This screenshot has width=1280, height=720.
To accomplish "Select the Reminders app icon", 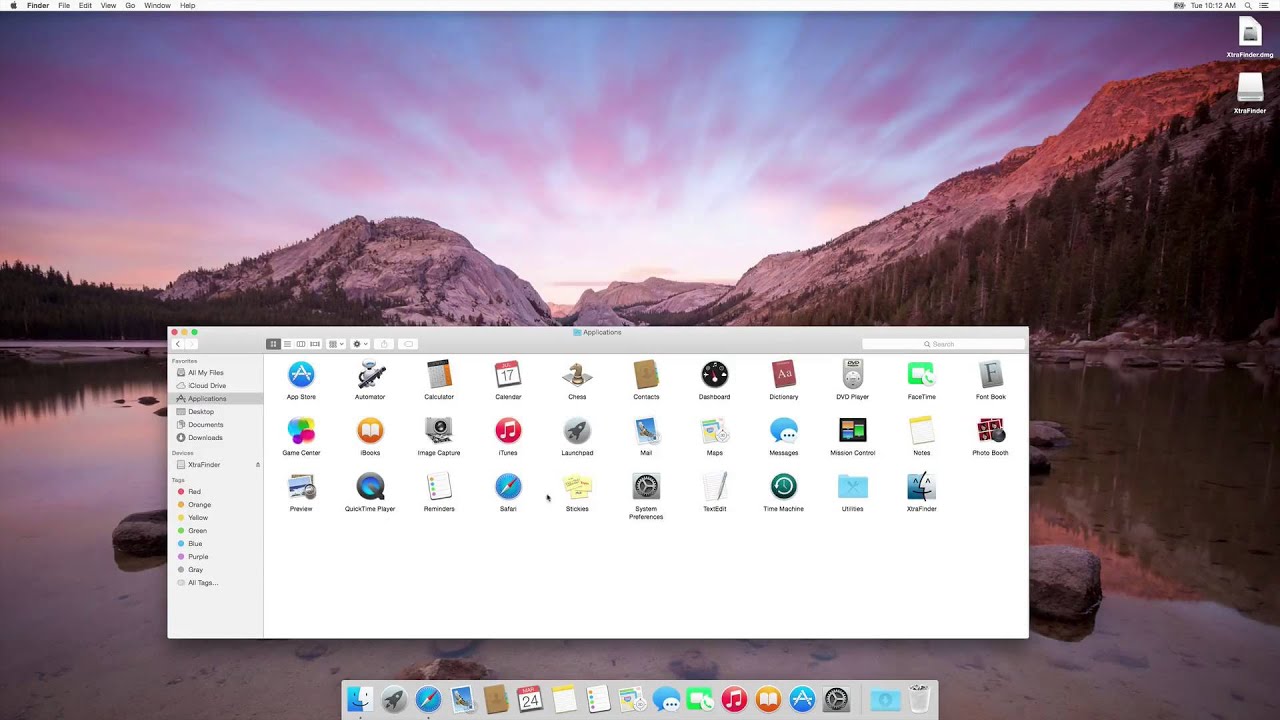I will tap(439, 487).
